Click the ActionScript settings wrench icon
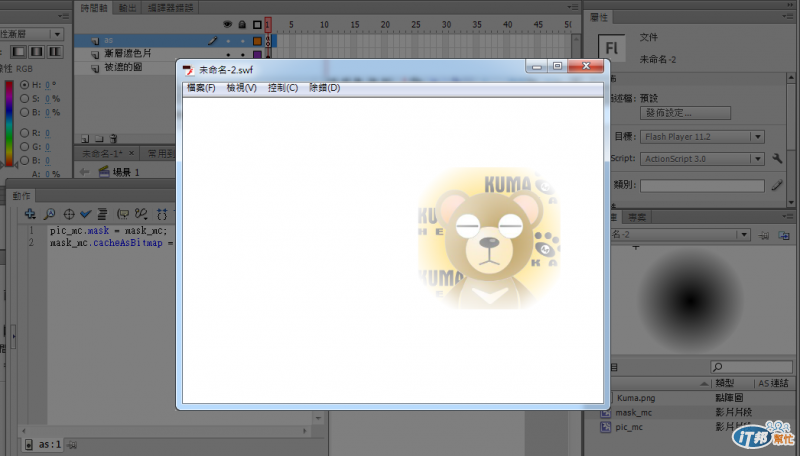 click(x=777, y=159)
